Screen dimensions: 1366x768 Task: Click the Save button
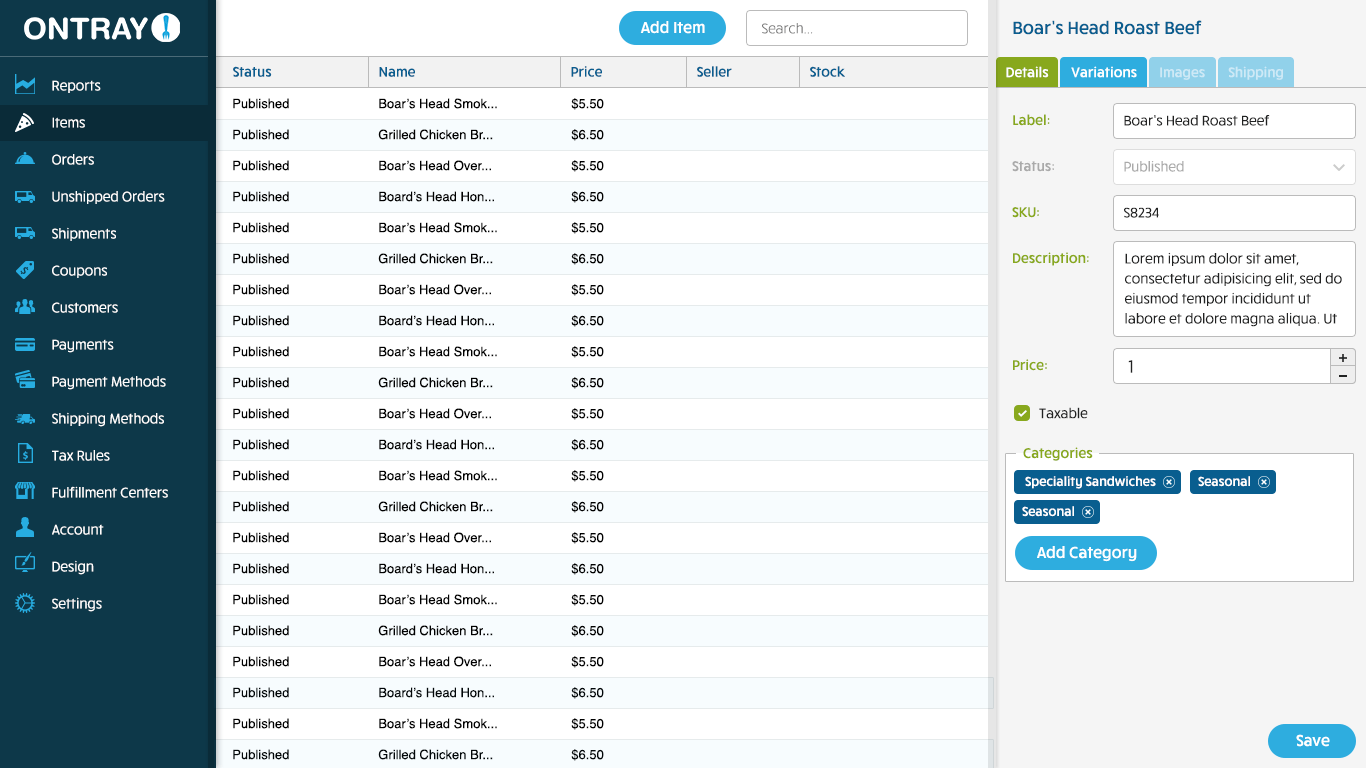[x=1312, y=741]
